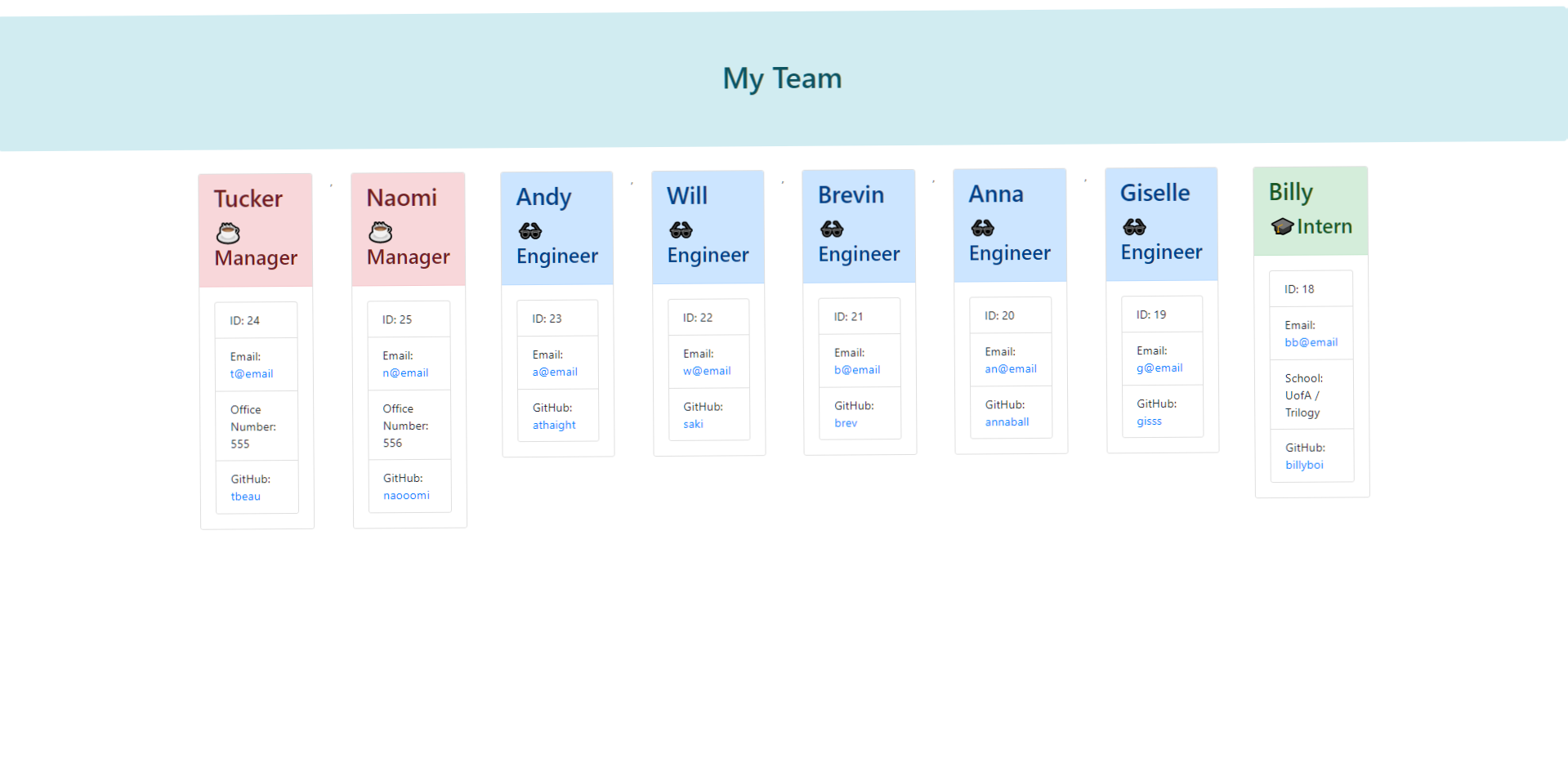Open Brevin's email link b@email
The width and height of the screenshot is (1568, 767).
coord(857,369)
